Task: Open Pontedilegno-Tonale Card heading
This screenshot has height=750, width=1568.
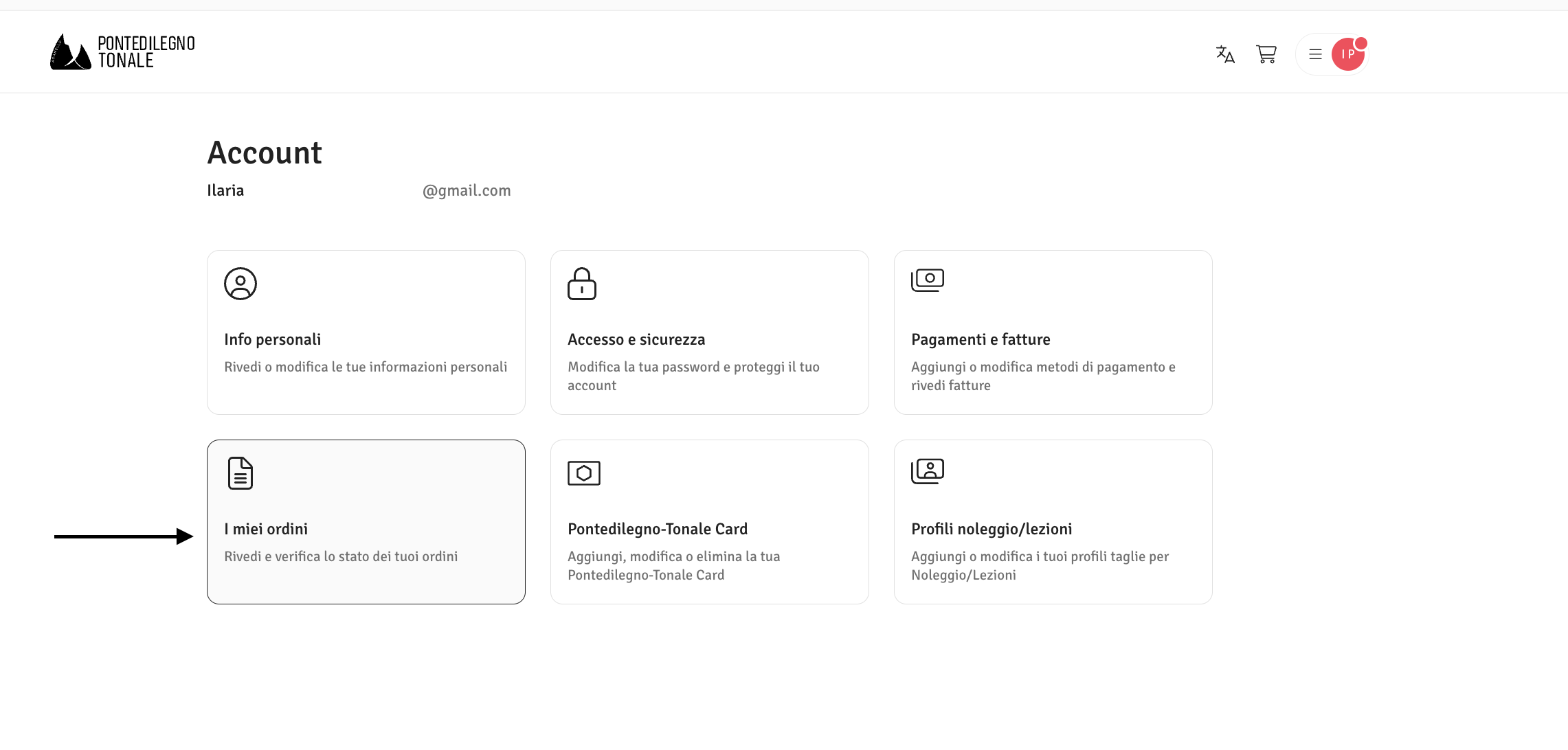Action: coord(658,529)
